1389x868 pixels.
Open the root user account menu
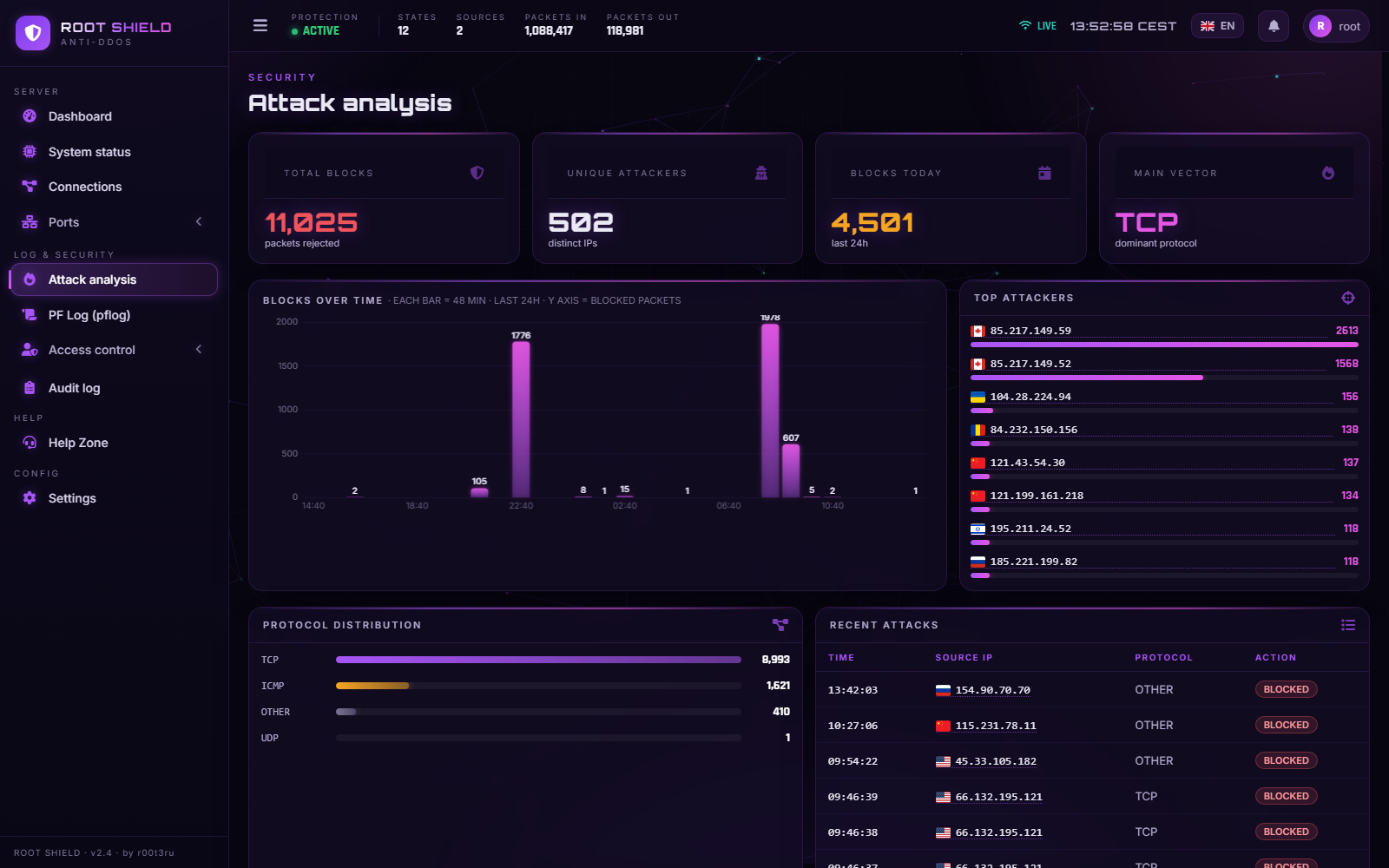point(1336,26)
